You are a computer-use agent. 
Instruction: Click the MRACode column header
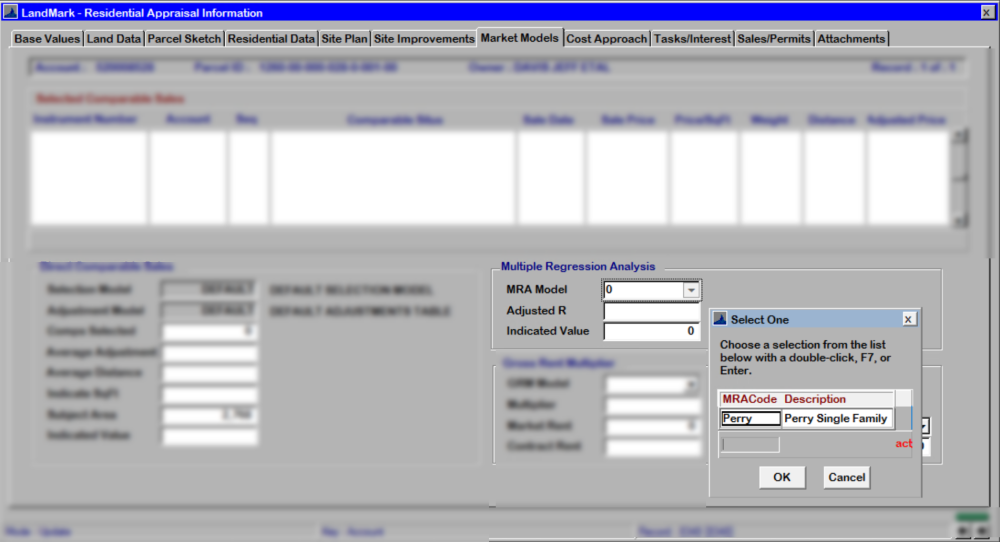click(x=749, y=399)
